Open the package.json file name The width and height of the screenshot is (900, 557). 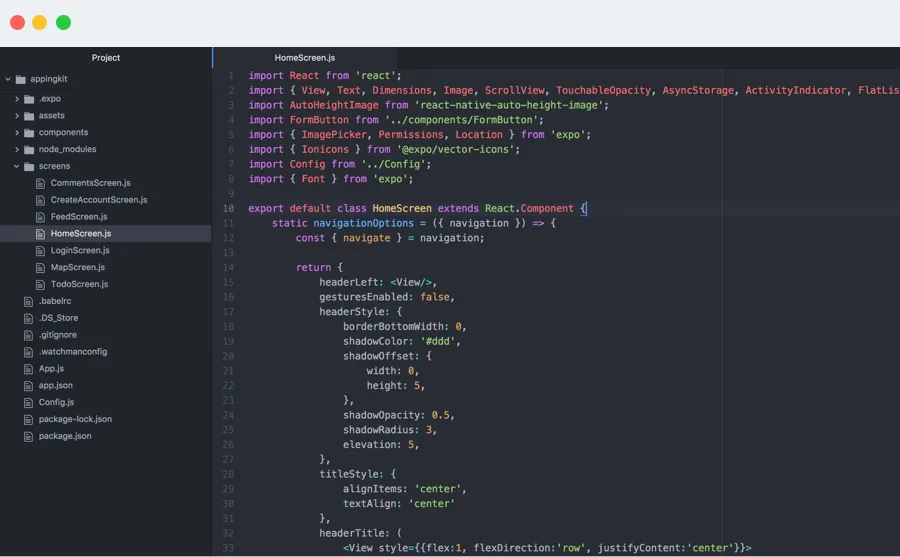65,436
